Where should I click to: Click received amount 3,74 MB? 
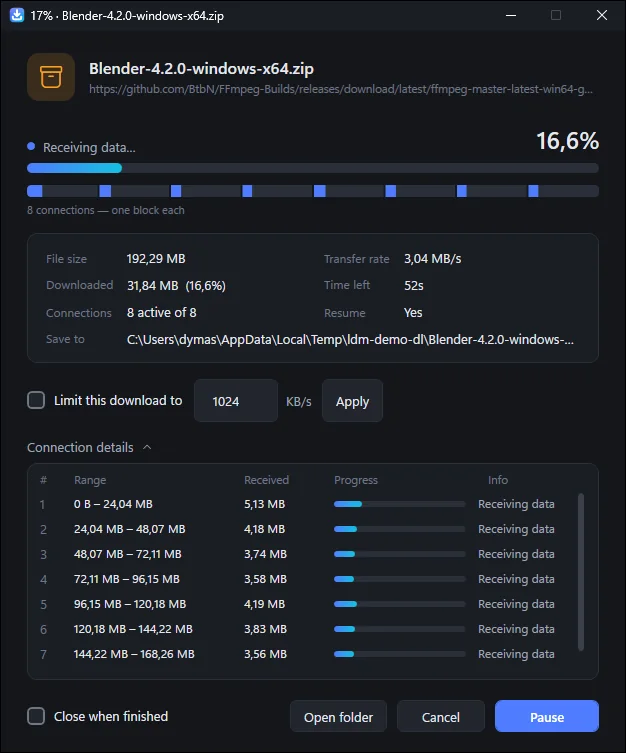pos(265,554)
